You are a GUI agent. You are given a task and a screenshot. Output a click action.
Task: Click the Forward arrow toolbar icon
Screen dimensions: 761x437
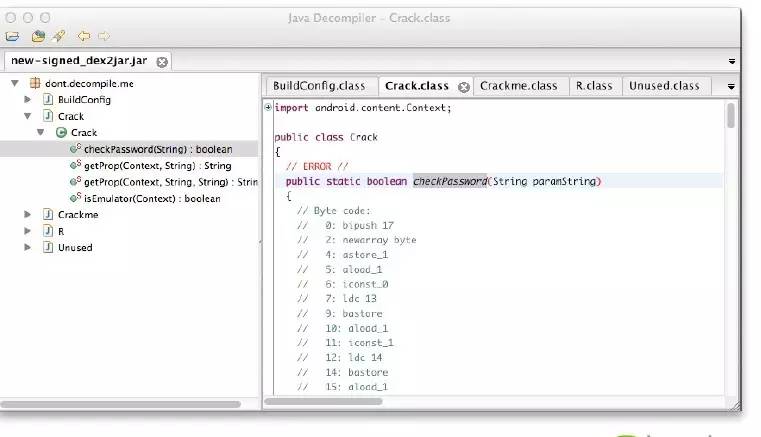click(105, 37)
